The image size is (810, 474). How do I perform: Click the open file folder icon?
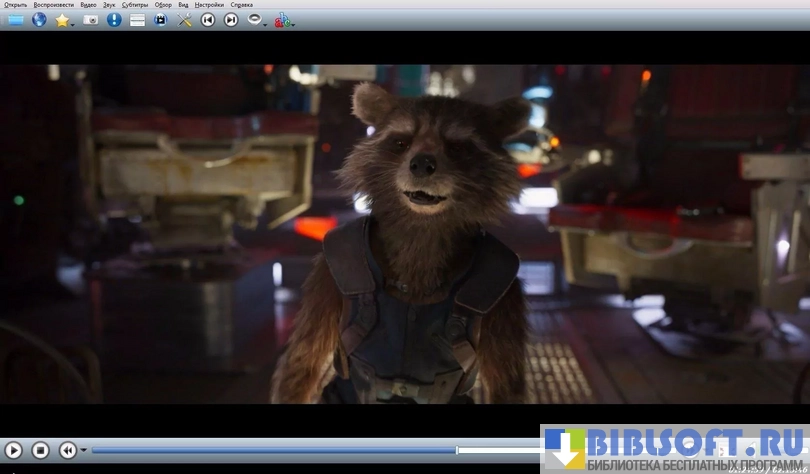point(15,19)
